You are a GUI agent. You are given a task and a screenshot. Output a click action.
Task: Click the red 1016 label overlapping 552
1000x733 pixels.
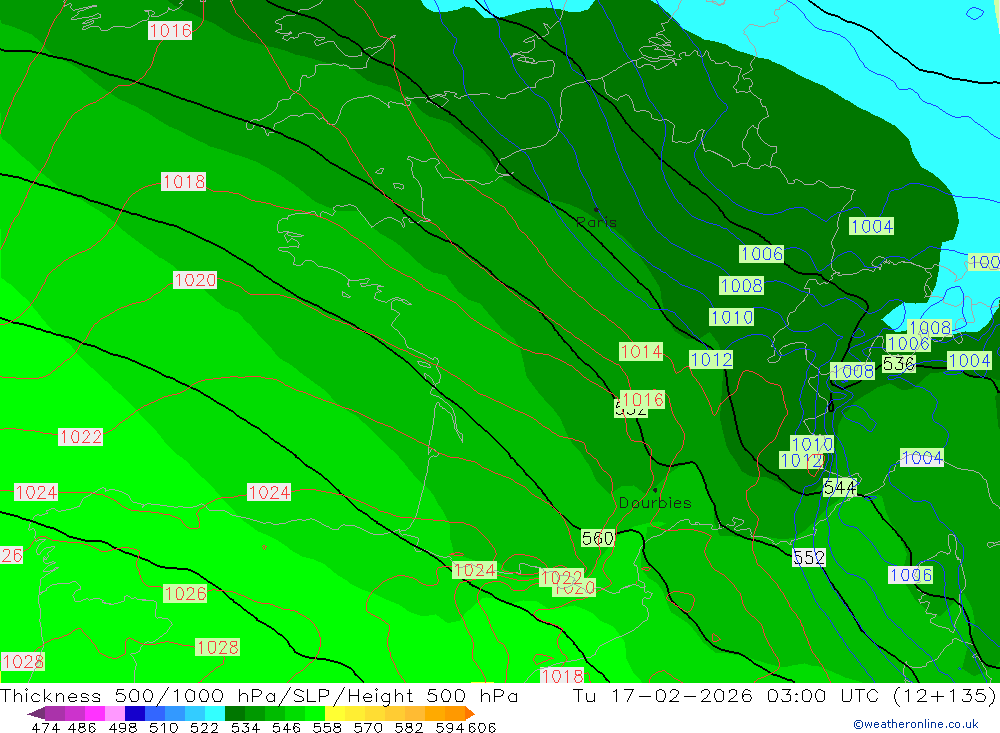click(x=642, y=400)
